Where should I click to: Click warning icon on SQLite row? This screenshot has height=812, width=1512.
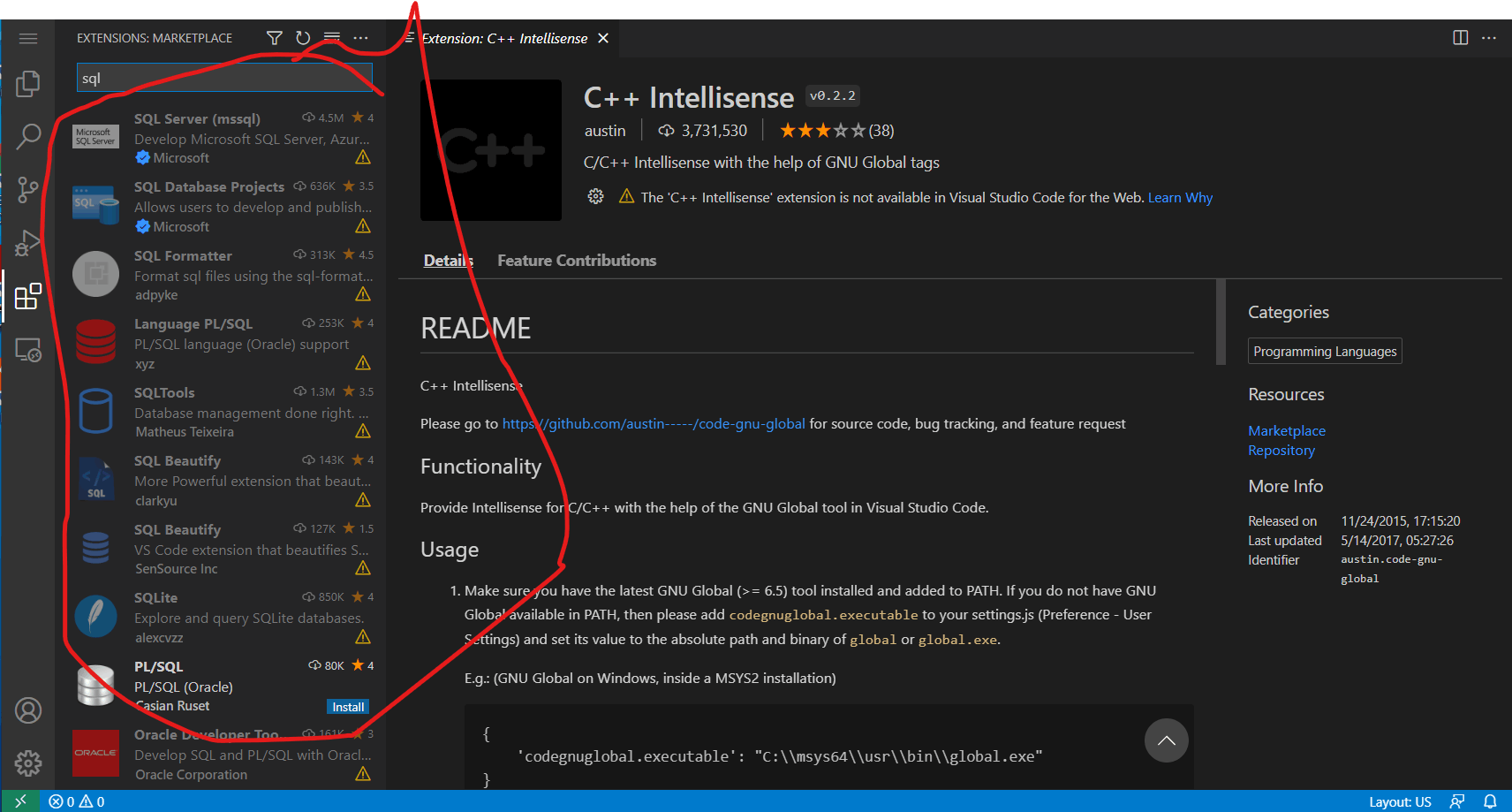click(x=363, y=637)
